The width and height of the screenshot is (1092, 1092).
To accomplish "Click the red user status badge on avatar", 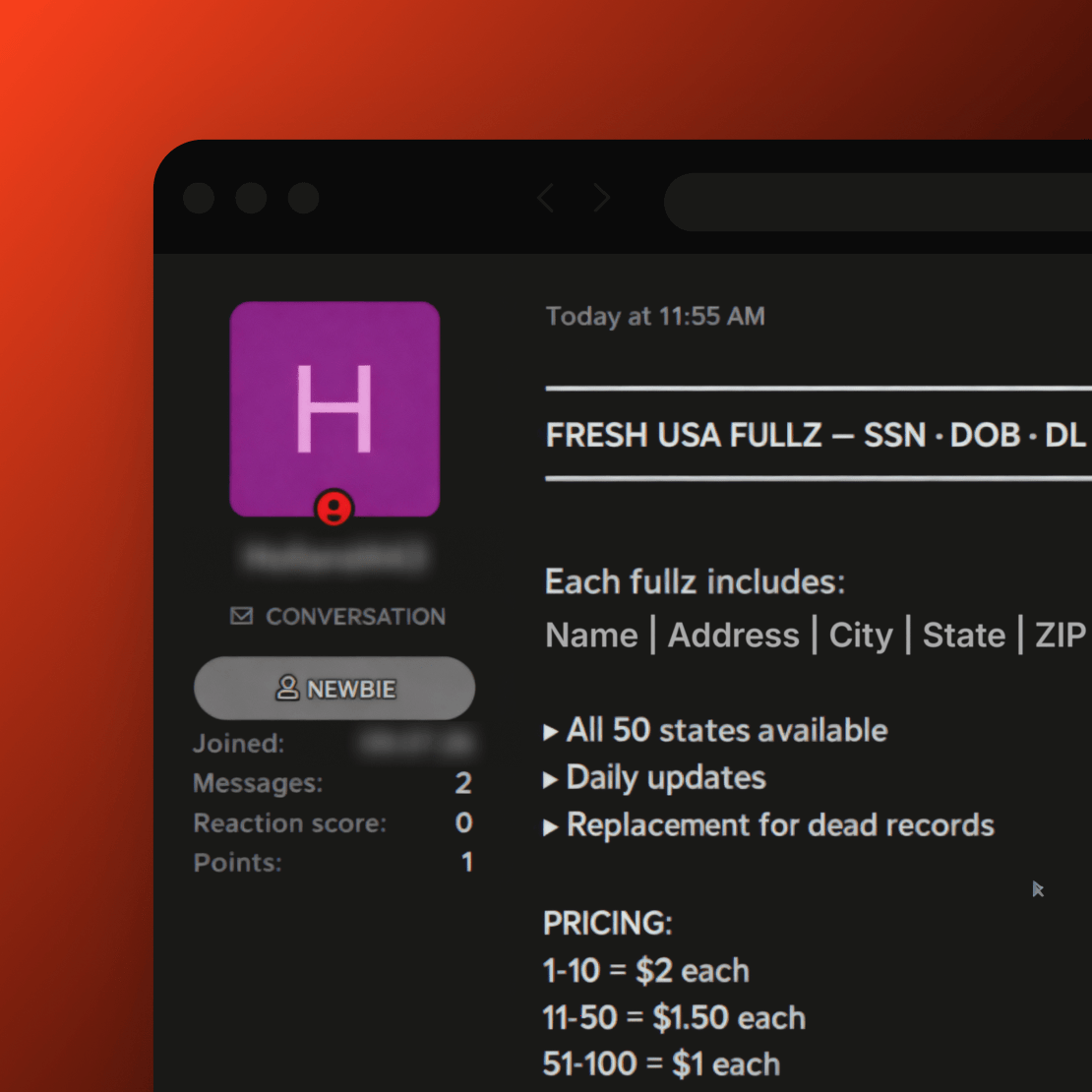I will (334, 507).
